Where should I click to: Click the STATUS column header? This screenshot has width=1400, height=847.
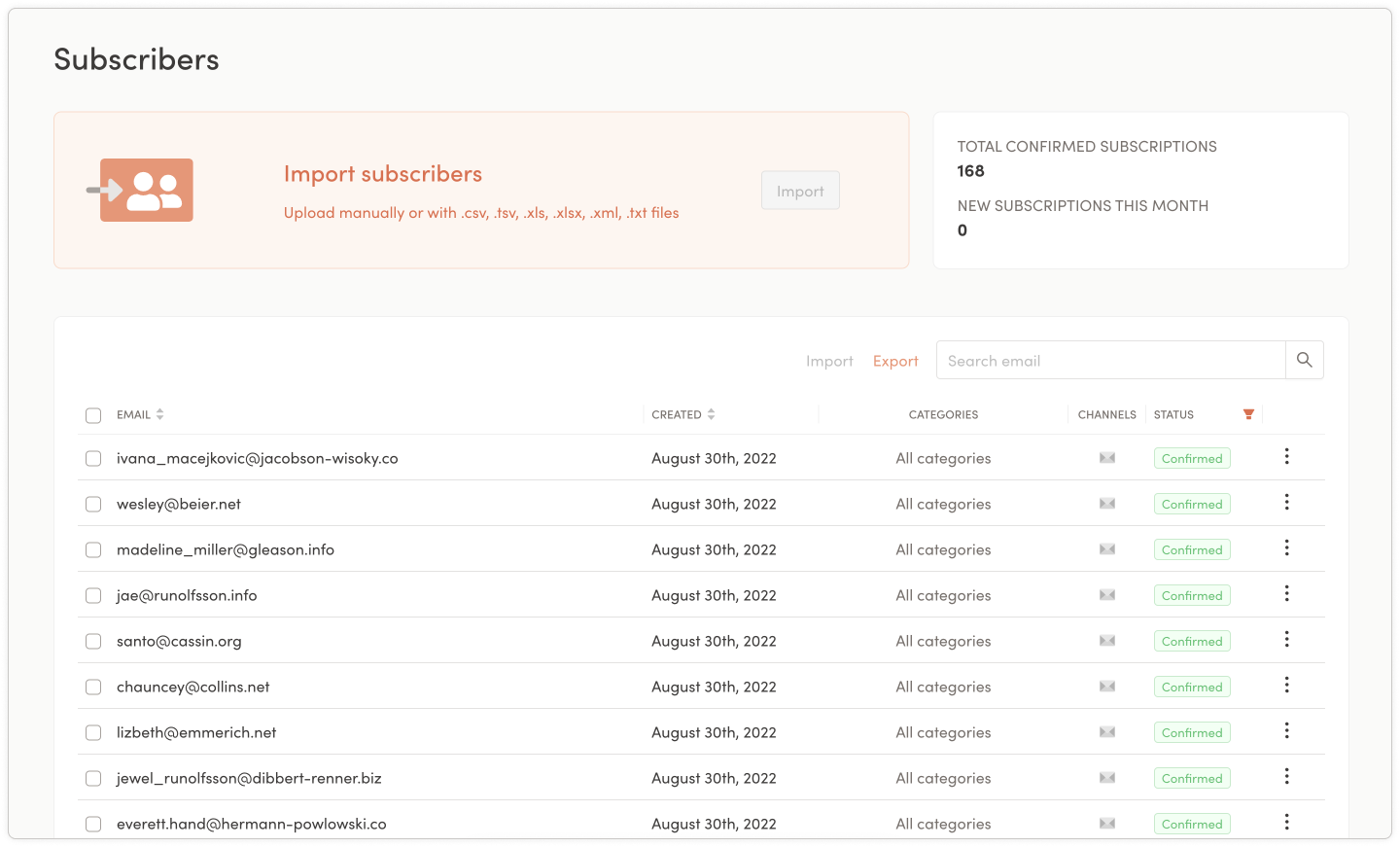point(1173,414)
